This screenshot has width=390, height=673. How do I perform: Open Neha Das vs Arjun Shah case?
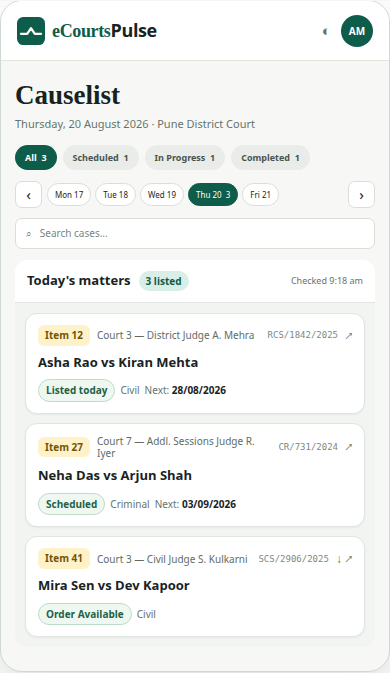[x=115, y=476]
